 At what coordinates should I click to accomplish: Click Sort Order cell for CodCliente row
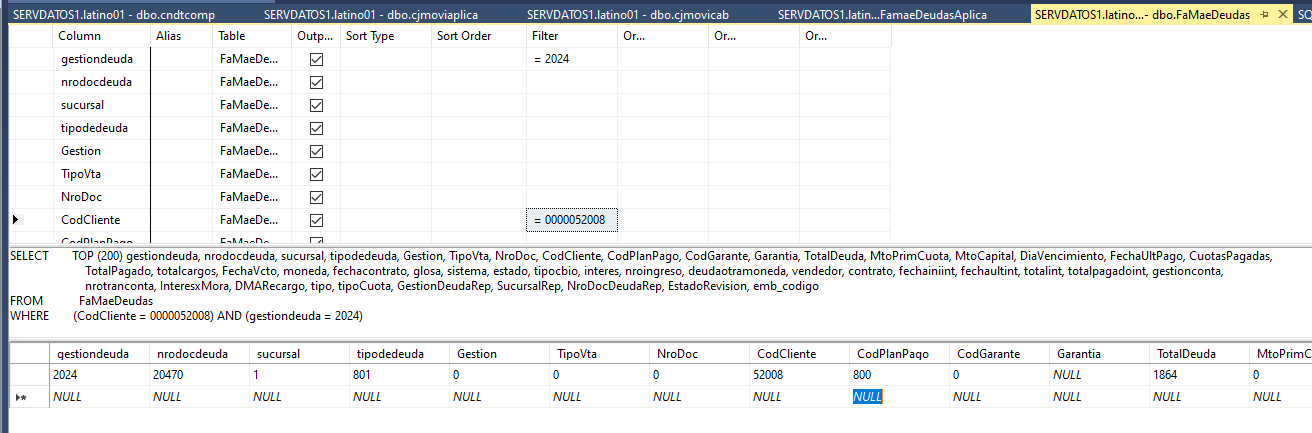tap(478, 220)
